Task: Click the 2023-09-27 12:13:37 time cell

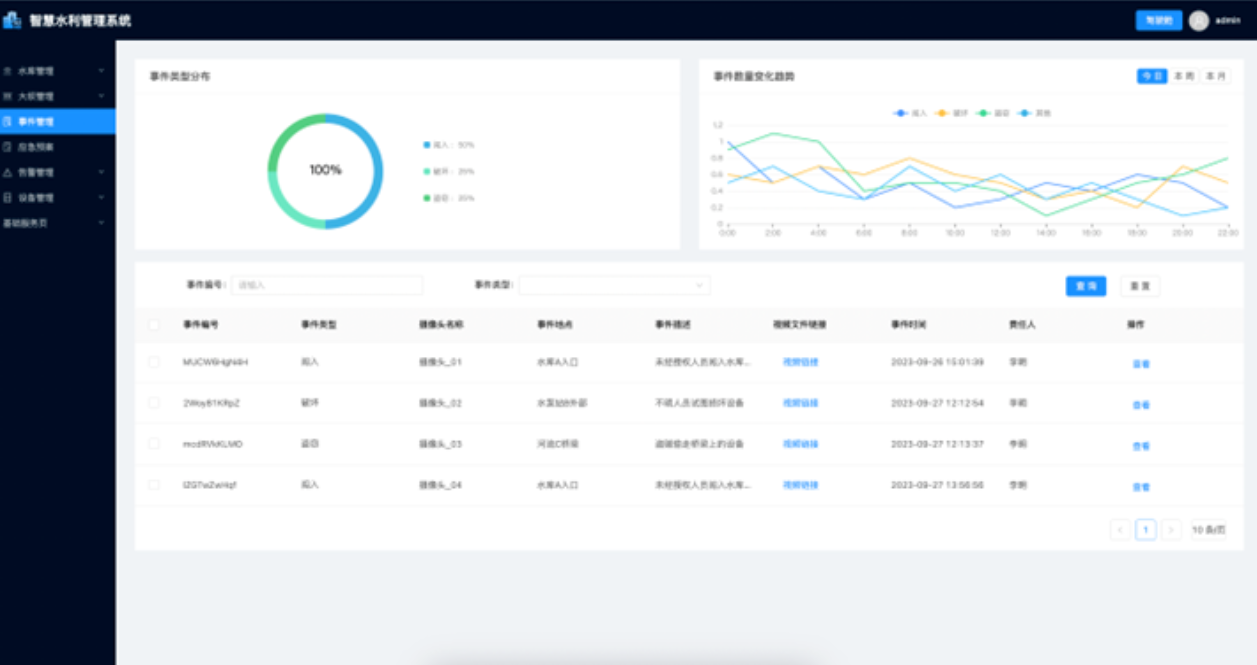Action: click(x=937, y=443)
